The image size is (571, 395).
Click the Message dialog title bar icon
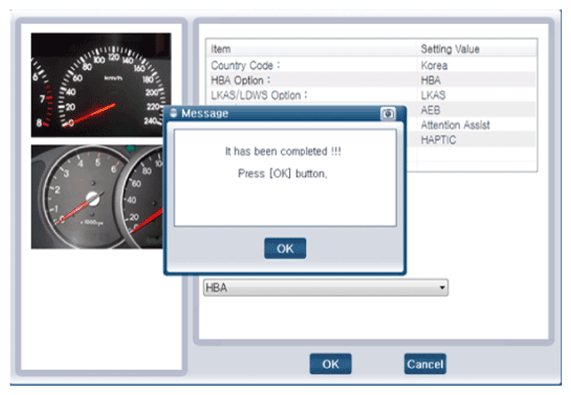tap(174, 113)
